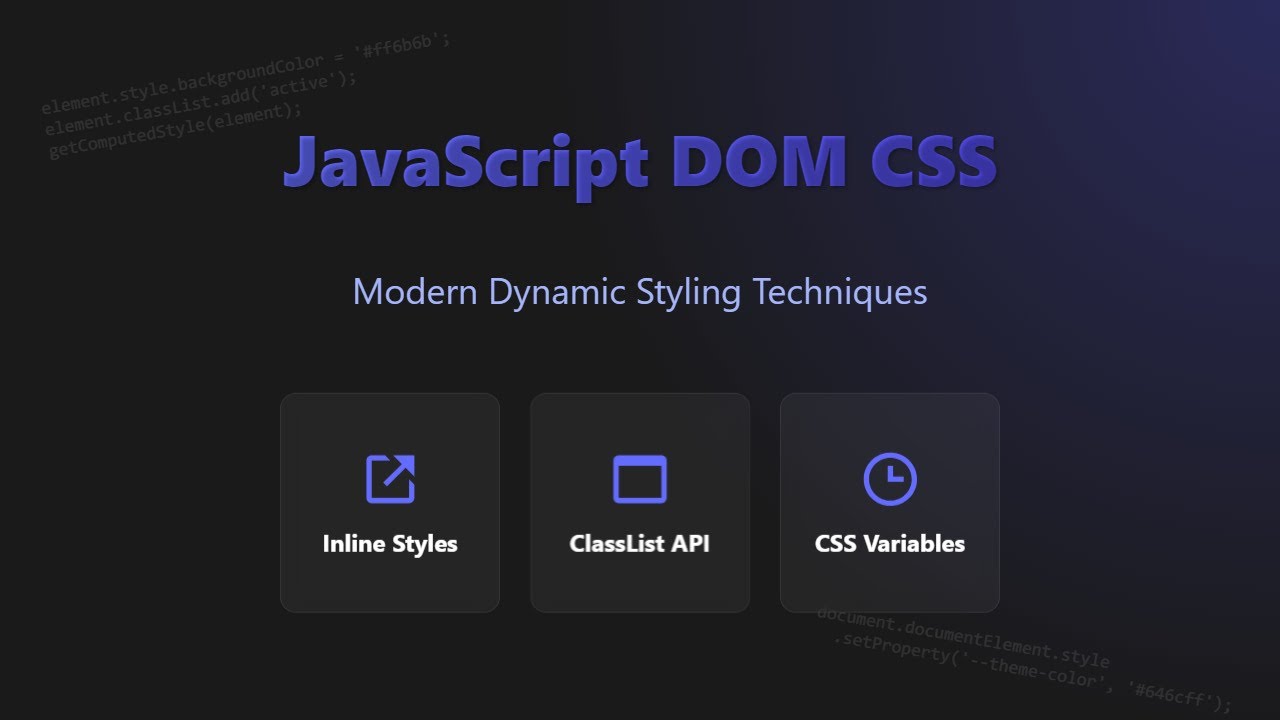Click the getComputedStyle(element); code line

click(176, 131)
